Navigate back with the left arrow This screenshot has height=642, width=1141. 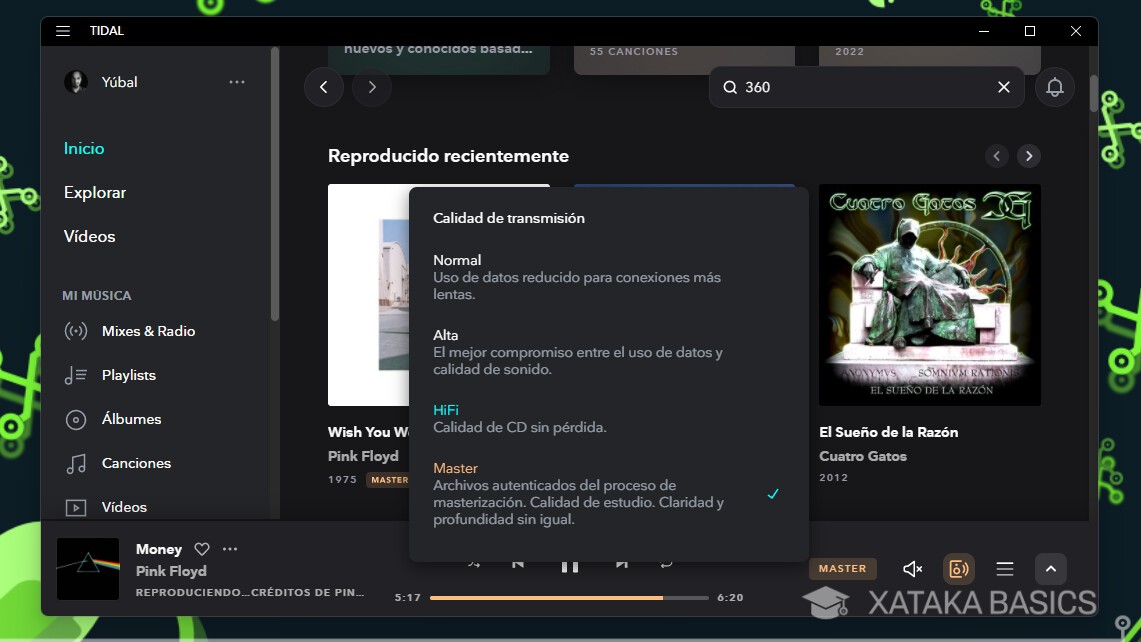[324, 87]
